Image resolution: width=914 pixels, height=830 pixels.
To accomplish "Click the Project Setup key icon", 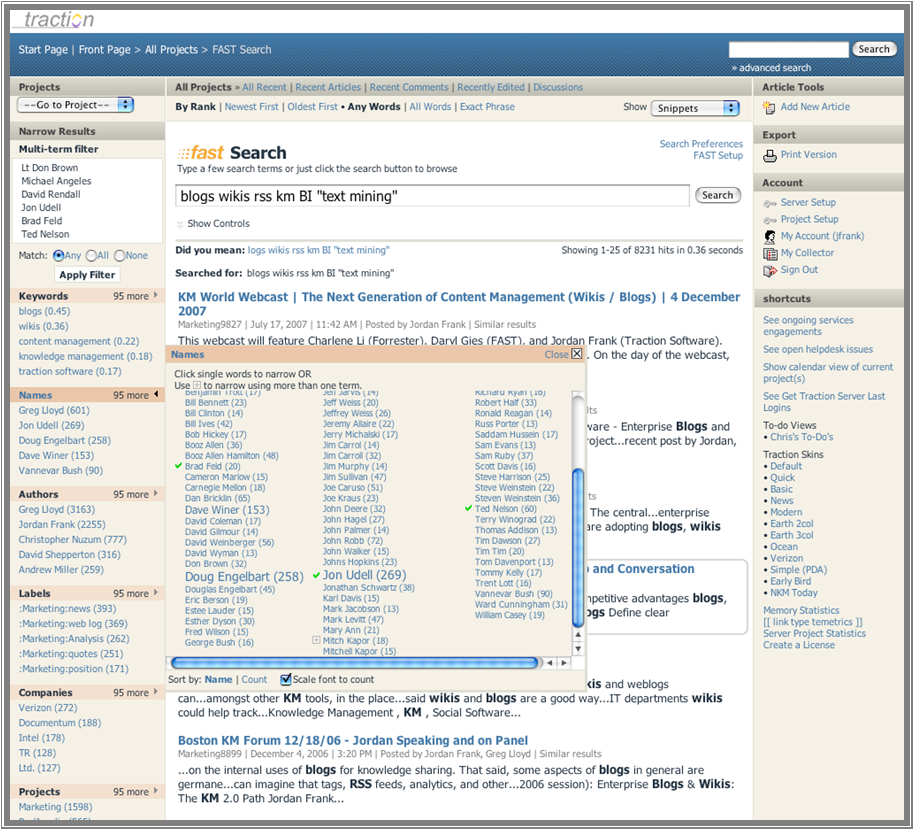I will coord(770,220).
